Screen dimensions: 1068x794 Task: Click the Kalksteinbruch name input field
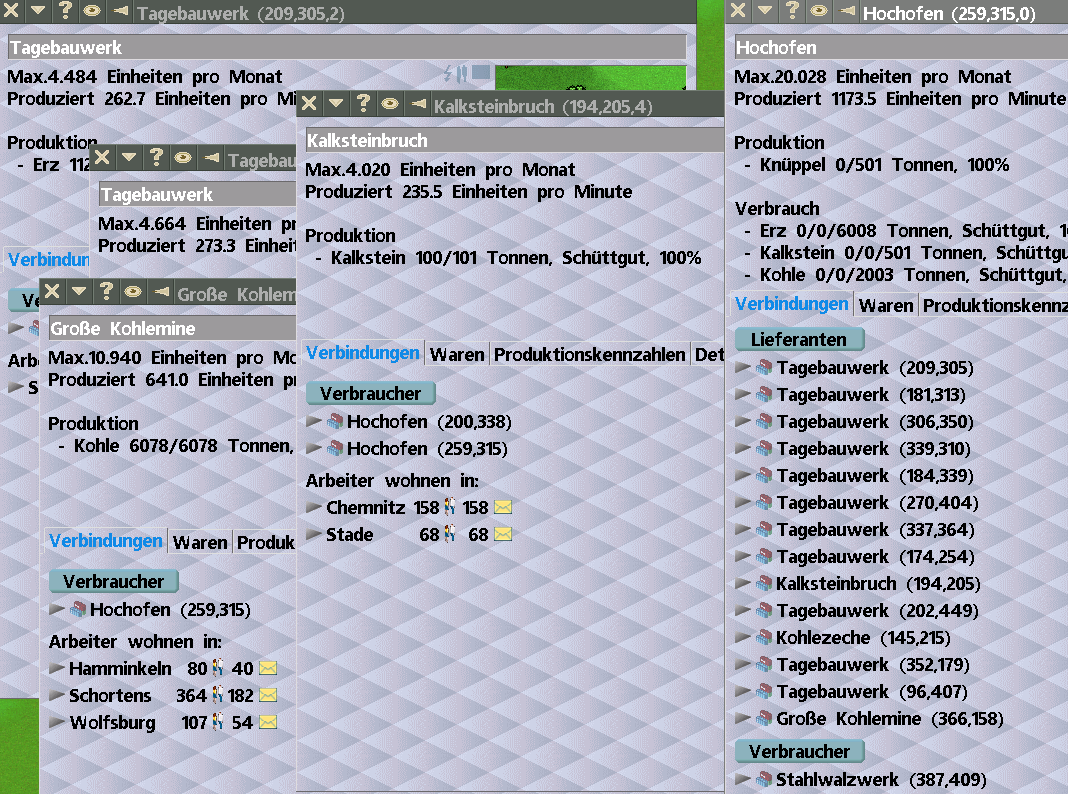510,141
